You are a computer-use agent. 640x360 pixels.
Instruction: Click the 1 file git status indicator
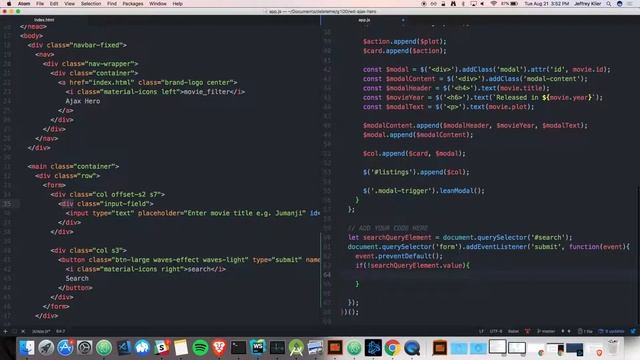click(585, 331)
